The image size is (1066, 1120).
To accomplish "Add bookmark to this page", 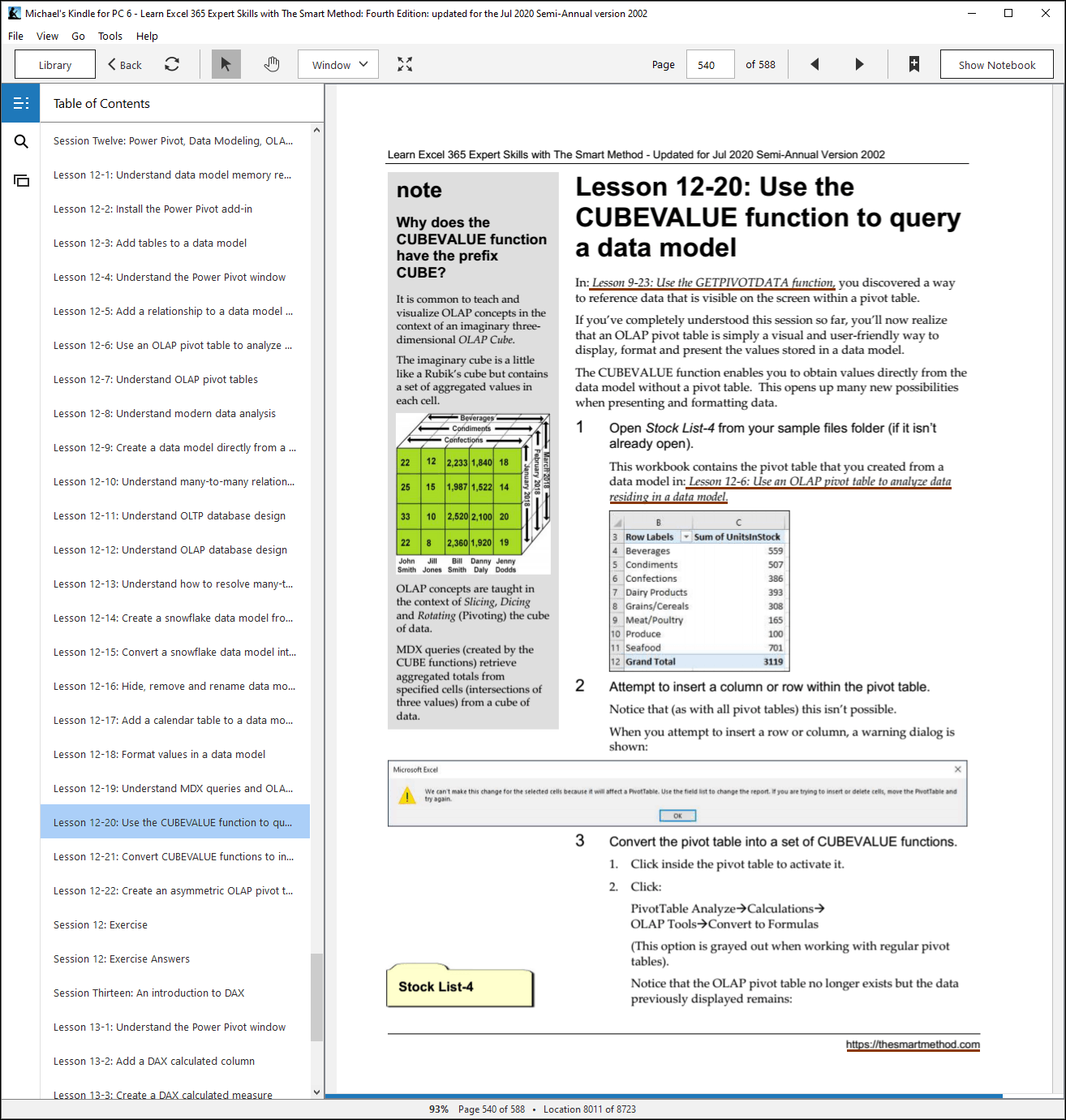I will coord(914,64).
